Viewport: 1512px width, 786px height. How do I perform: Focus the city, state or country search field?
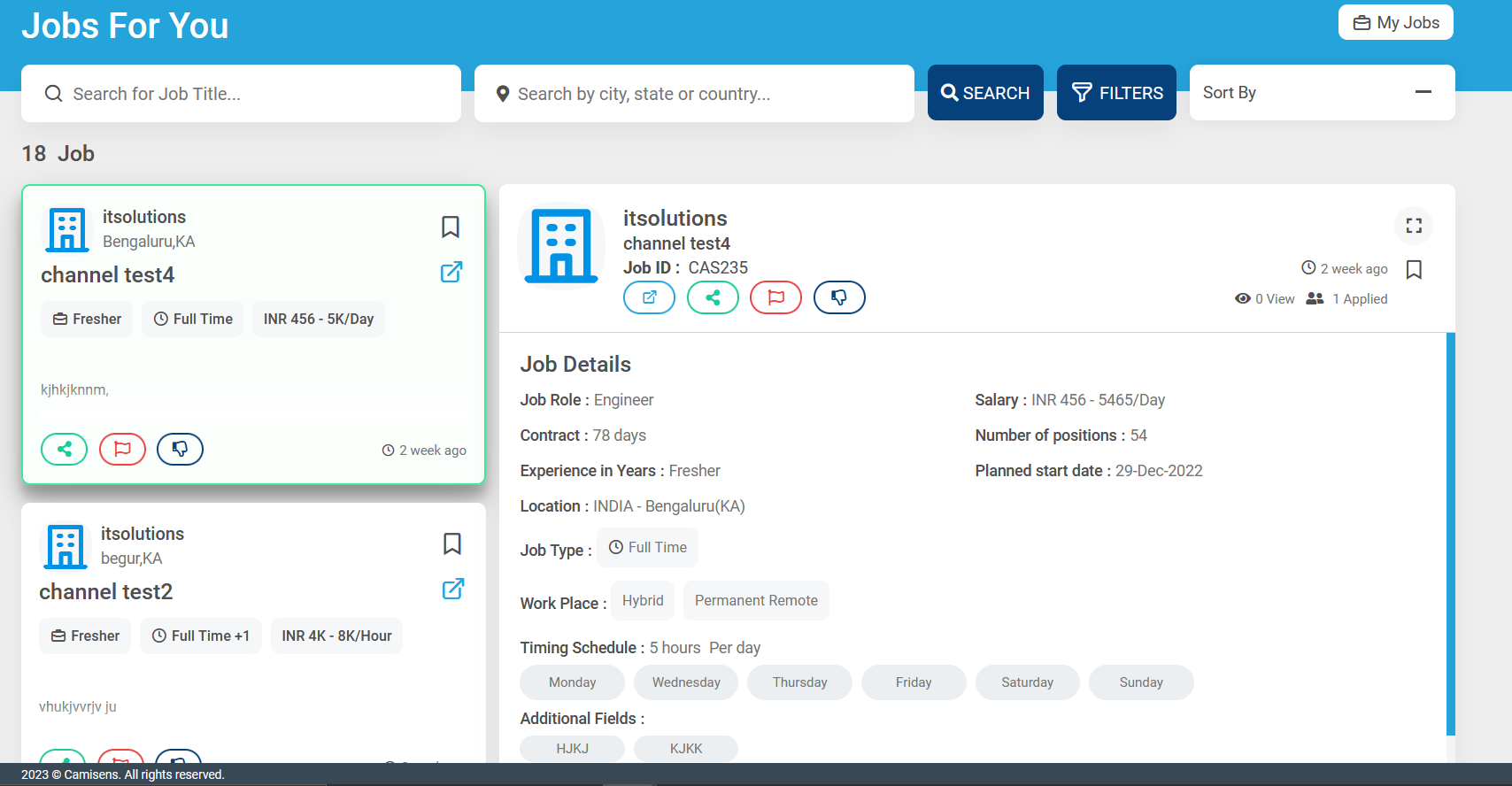pos(694,93)
